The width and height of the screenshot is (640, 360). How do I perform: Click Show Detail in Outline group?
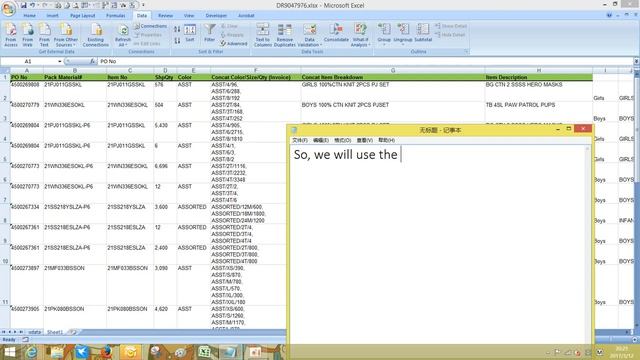(451, 26)
